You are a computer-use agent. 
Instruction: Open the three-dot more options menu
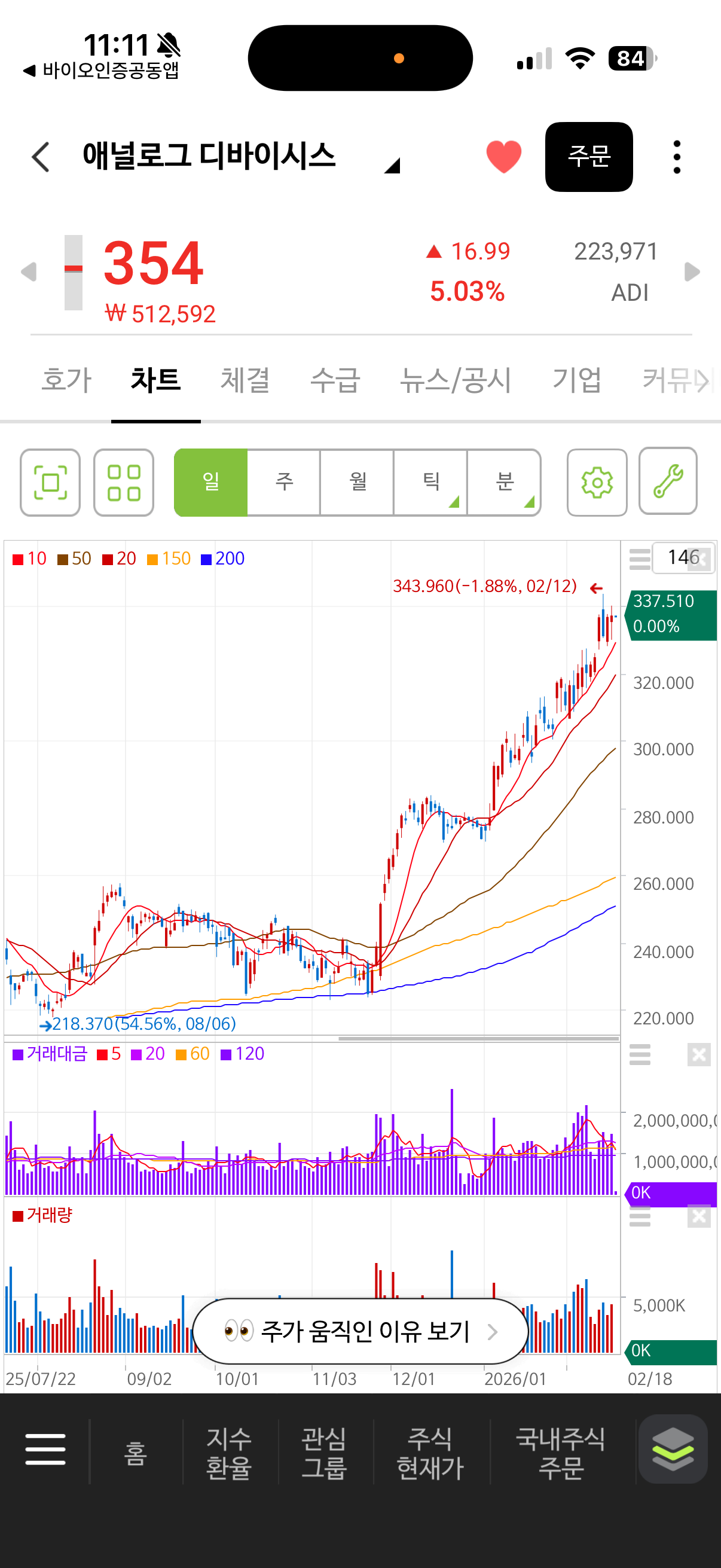[x=677, y=157]
